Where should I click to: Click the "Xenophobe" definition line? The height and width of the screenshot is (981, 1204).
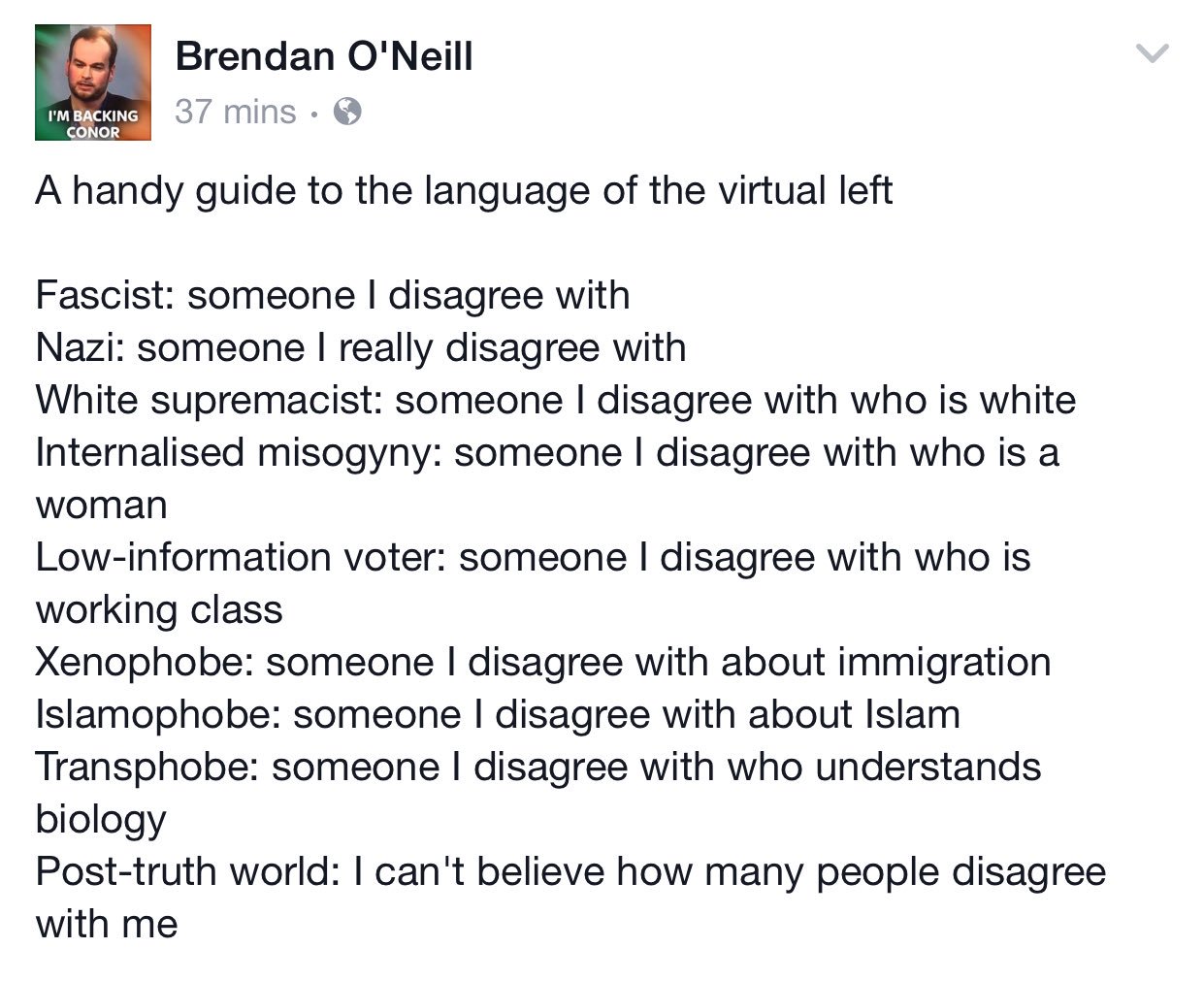point(543,662)
